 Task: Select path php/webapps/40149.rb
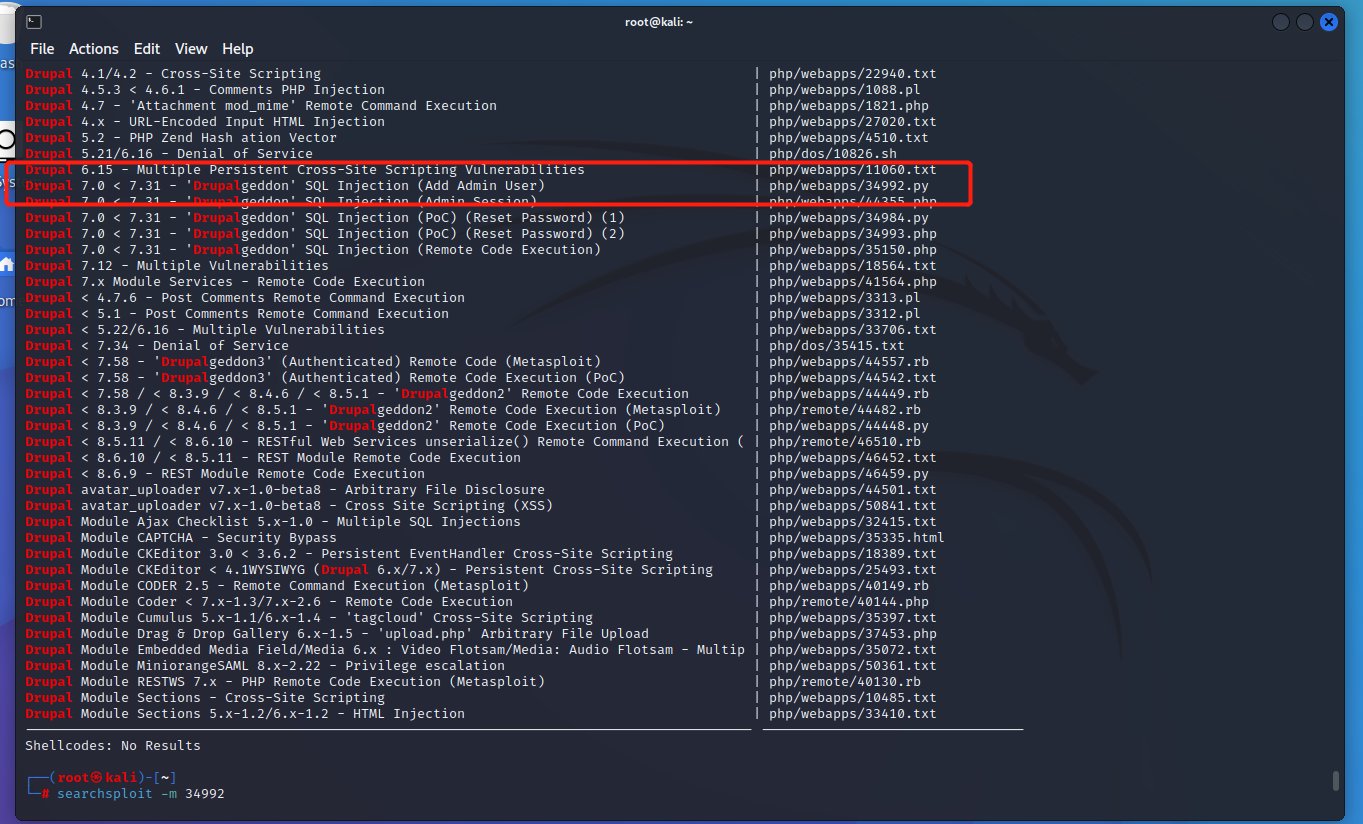[849, 586]
